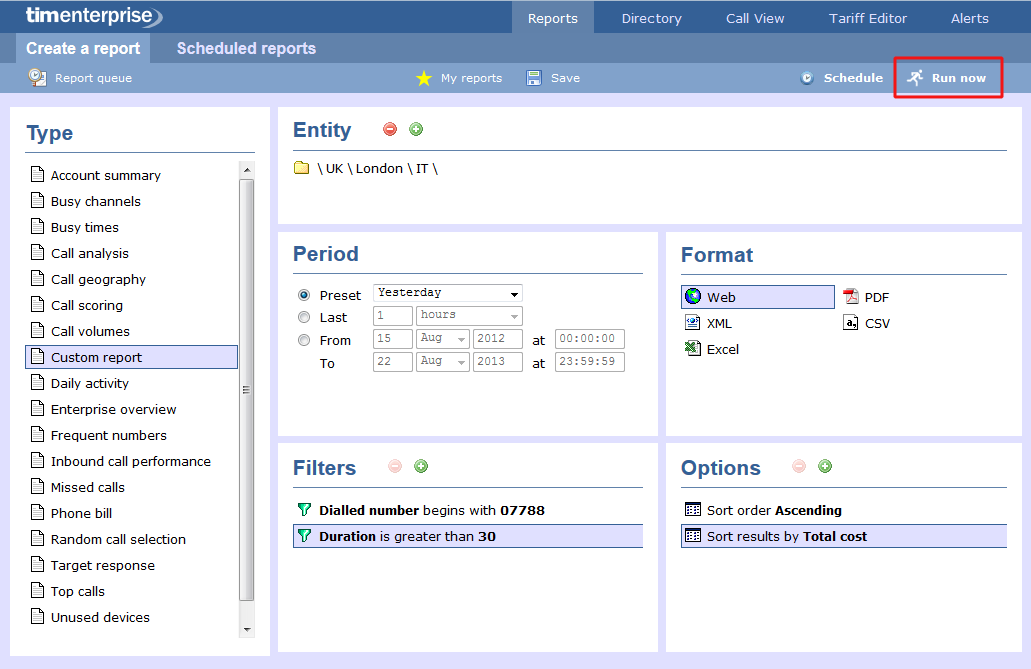Open the Scheduled reports tab

tap(246, 48)
